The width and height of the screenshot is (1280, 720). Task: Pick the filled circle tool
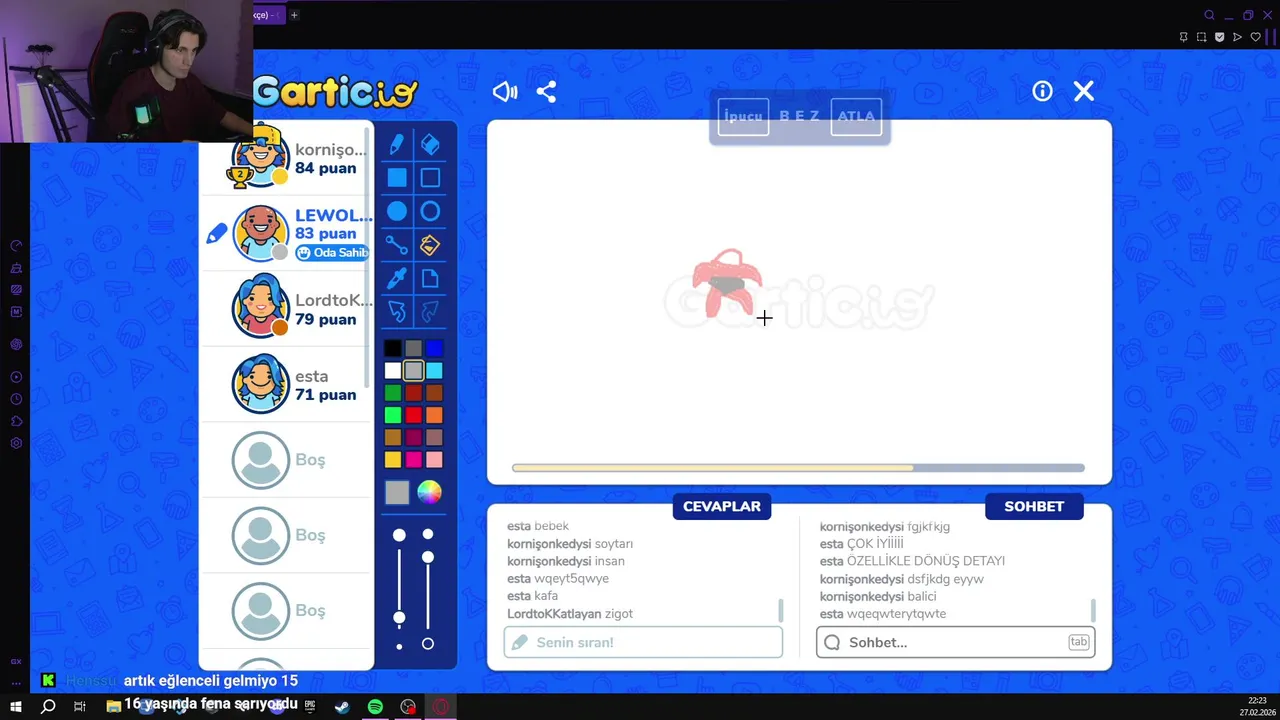pyautogui.click(x=397, y=211)
